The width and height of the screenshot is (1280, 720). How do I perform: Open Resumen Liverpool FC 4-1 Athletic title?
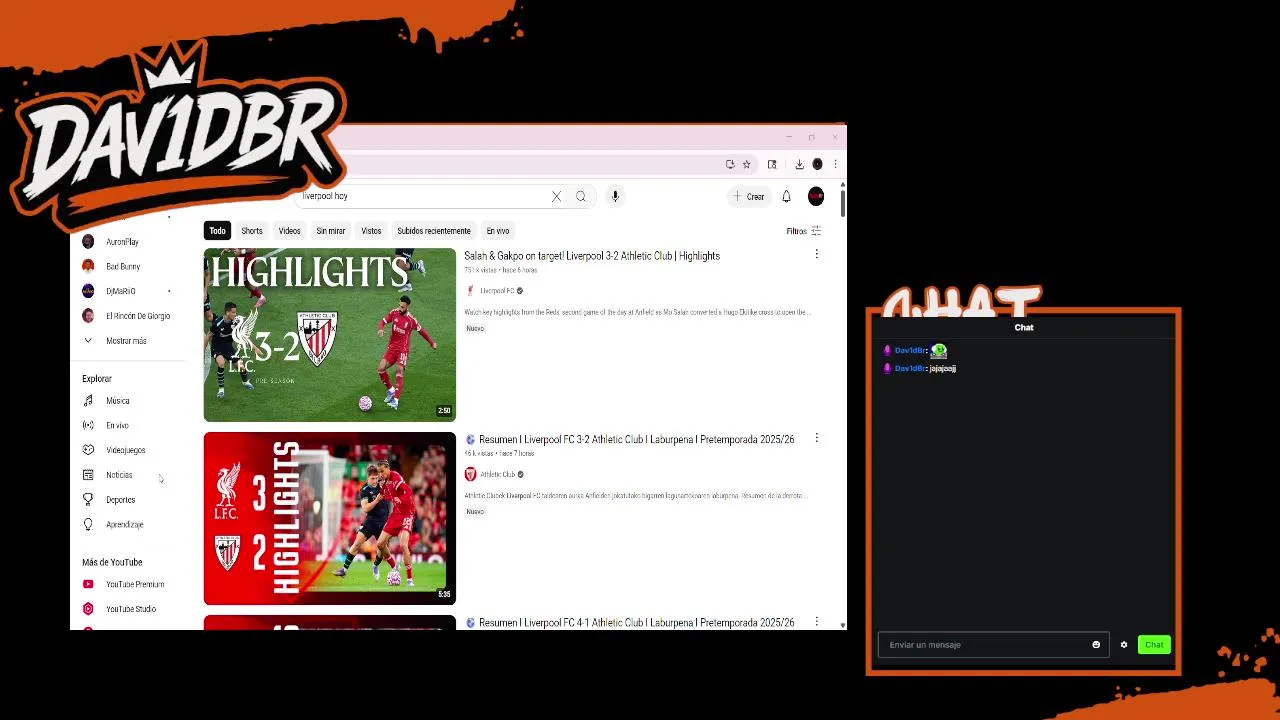(x=636, y=623)
